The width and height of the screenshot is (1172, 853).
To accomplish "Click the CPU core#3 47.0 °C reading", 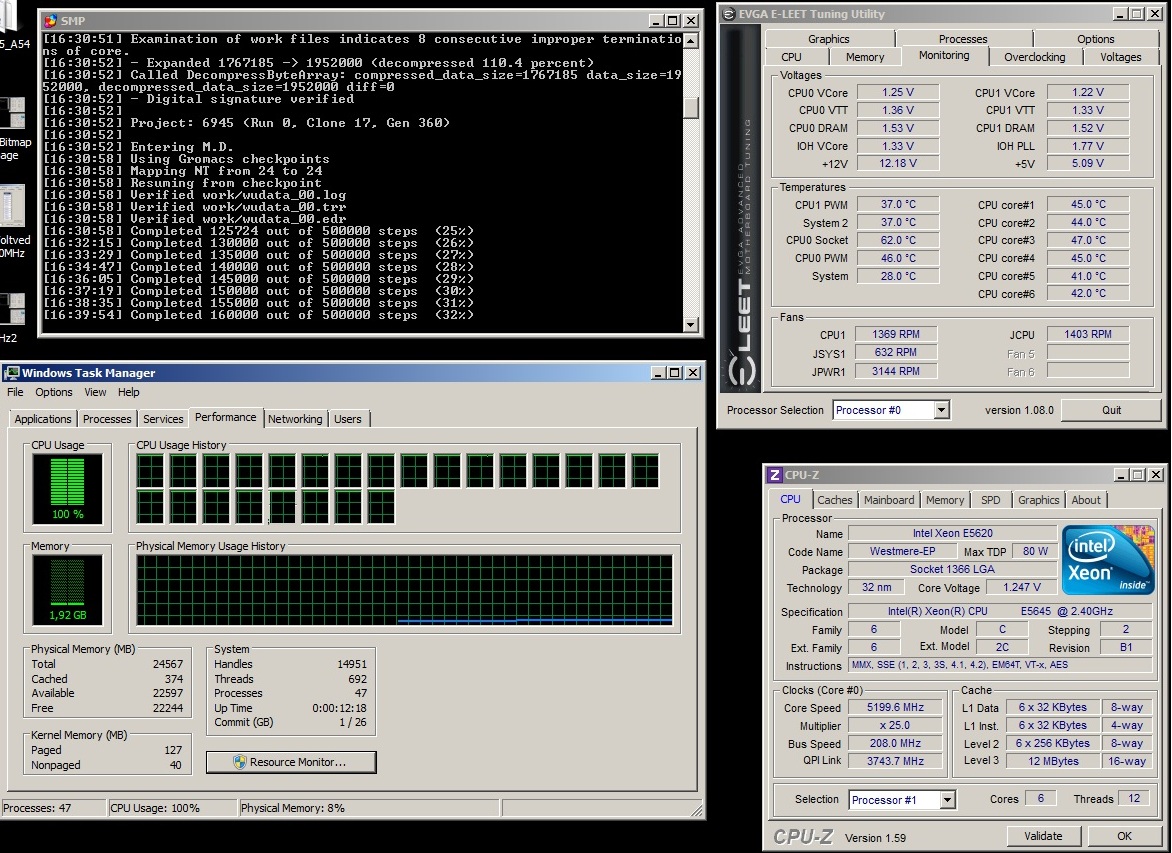I will click(x=1088, y=240).
